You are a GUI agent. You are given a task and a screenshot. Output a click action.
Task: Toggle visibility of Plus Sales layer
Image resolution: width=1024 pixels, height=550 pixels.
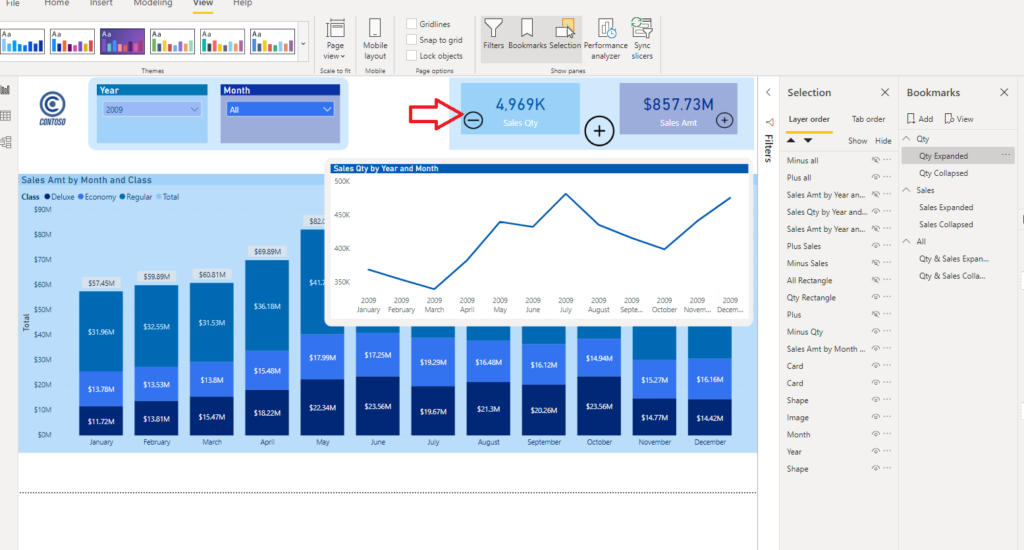tap(875, 246)
